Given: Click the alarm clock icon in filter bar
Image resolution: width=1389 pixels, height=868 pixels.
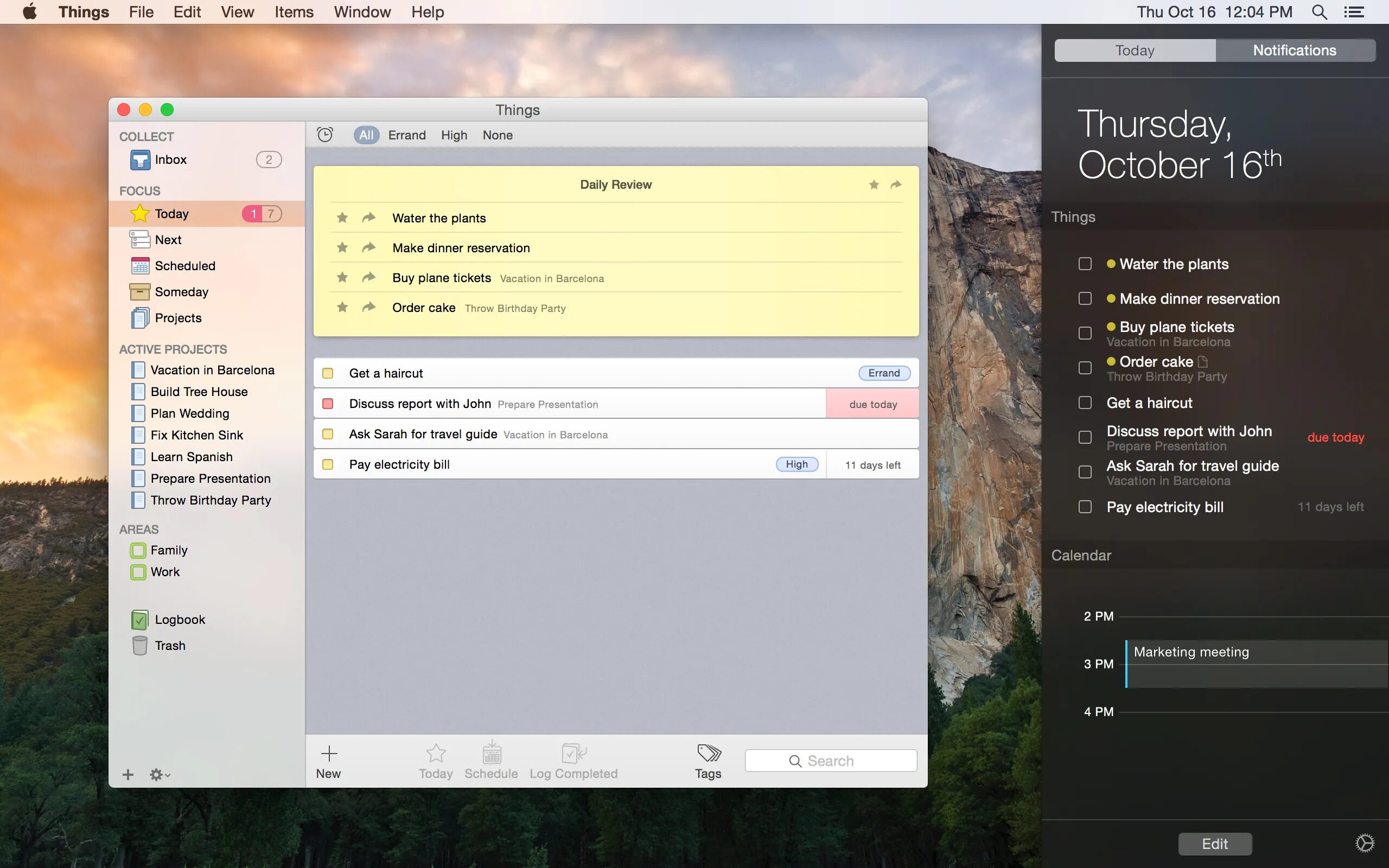Looking at the screenshot, I should (x=325, y=135).
